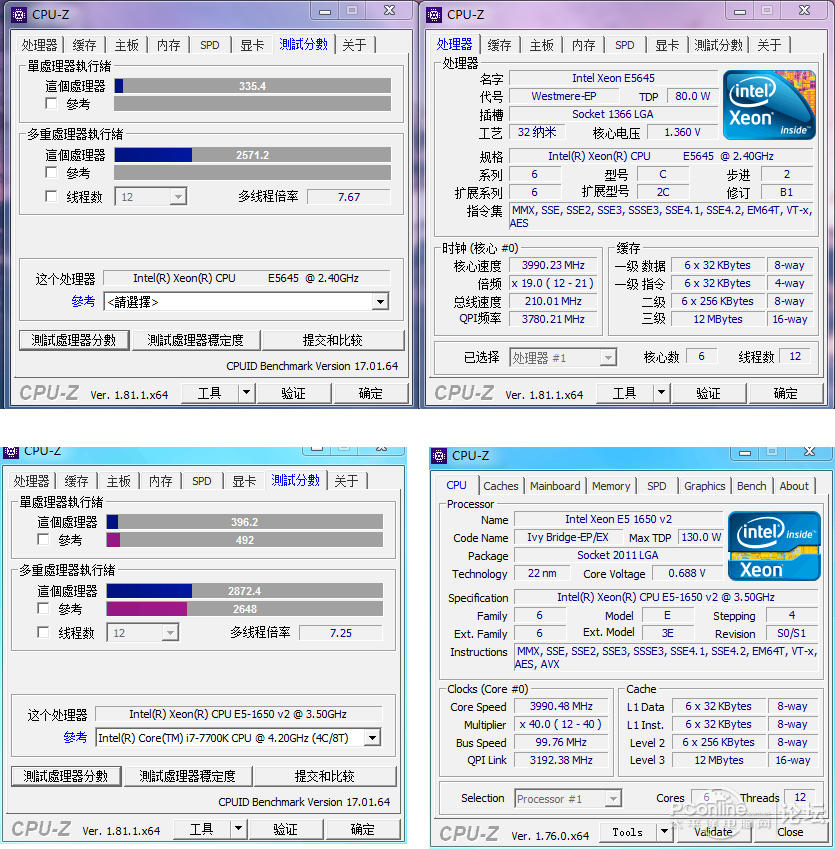Expand the Tools dropdown arrow

tap(665, 832)
